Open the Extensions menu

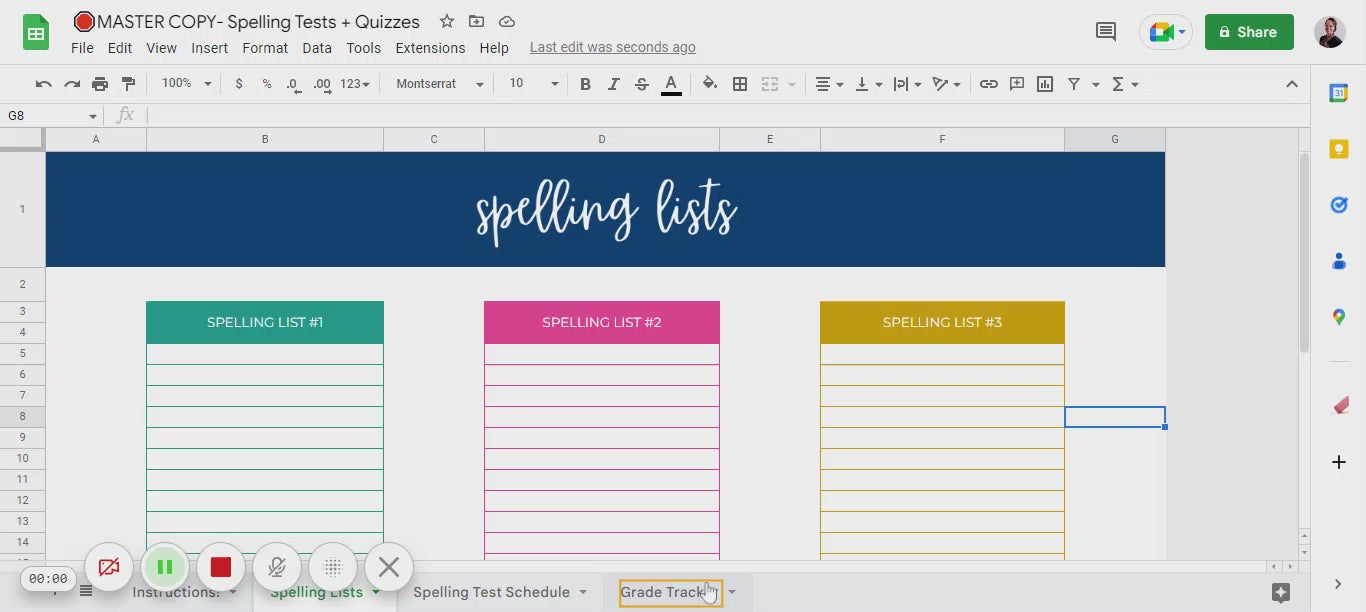pos(430,48)
